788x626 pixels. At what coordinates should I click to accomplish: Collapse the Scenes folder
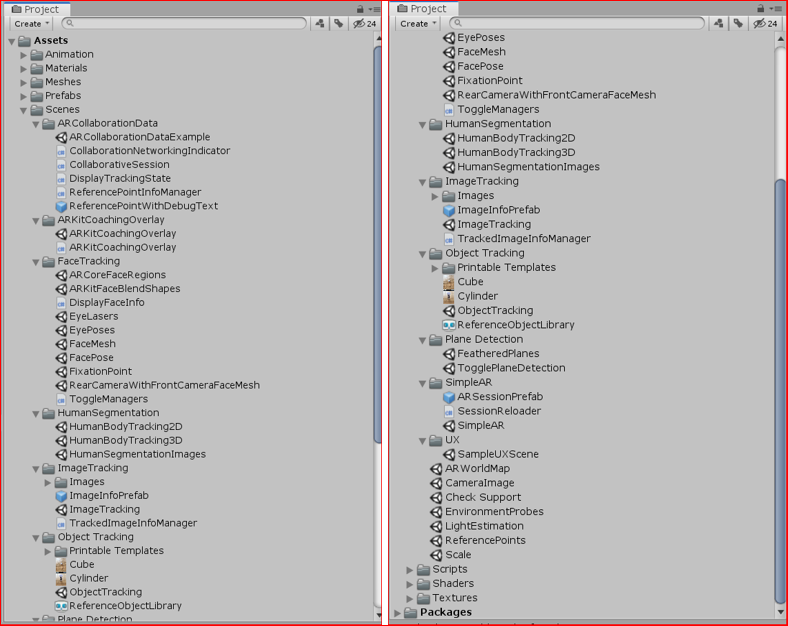point(24,110)
